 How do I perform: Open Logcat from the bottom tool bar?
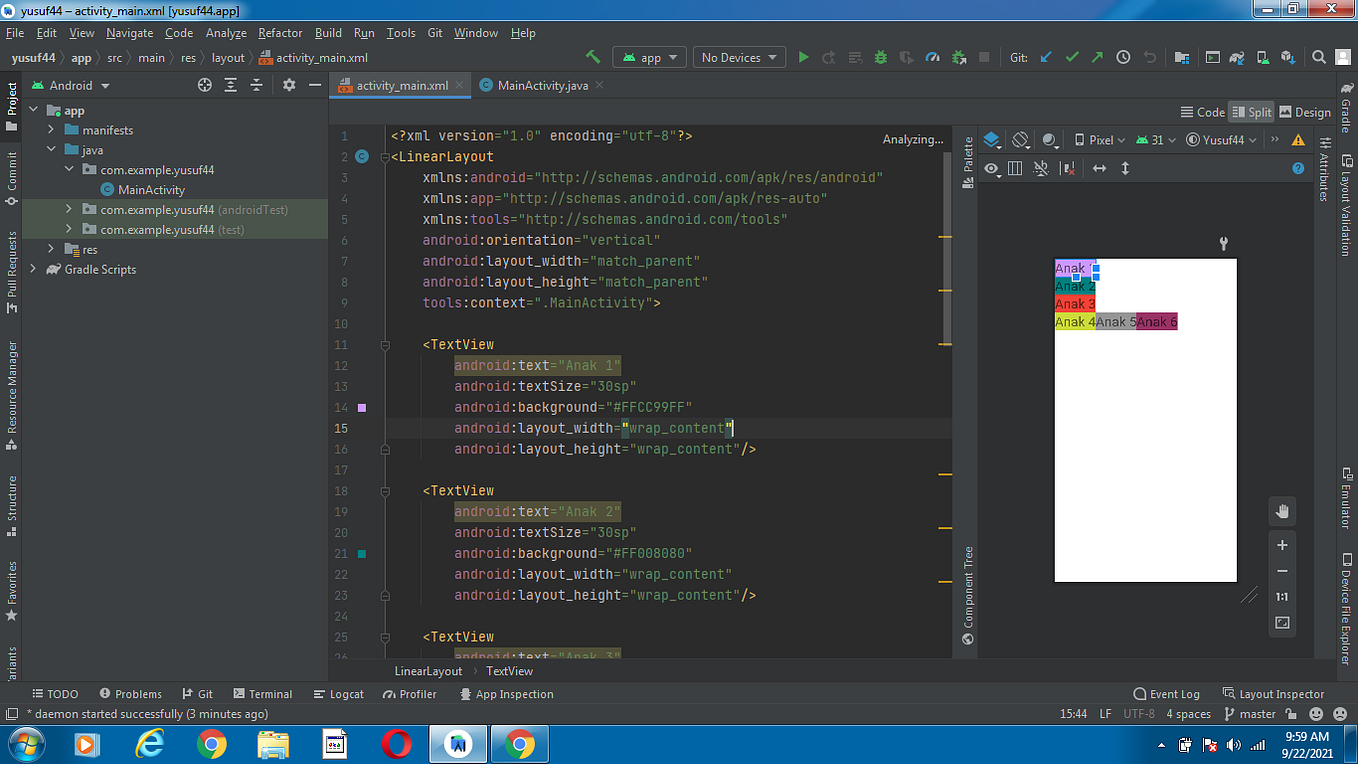tap(339, 693)
